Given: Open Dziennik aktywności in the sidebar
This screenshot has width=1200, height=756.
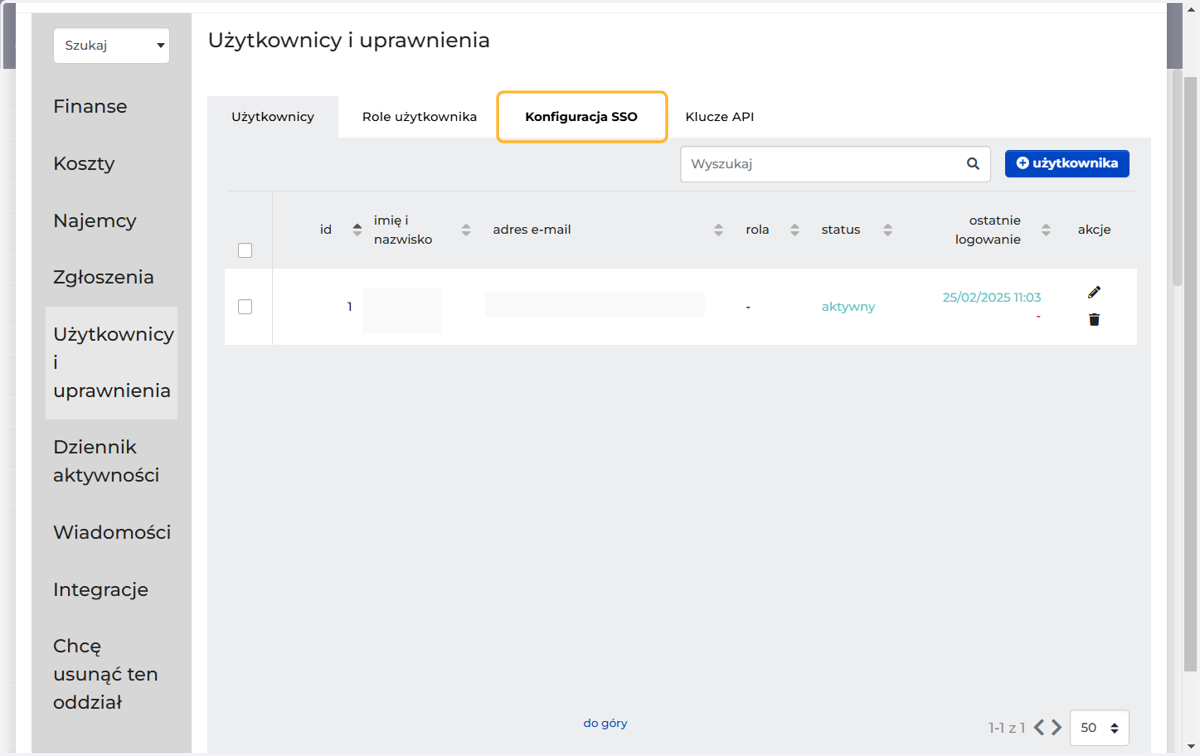Looking at the screenshot, I should [106, 461].
